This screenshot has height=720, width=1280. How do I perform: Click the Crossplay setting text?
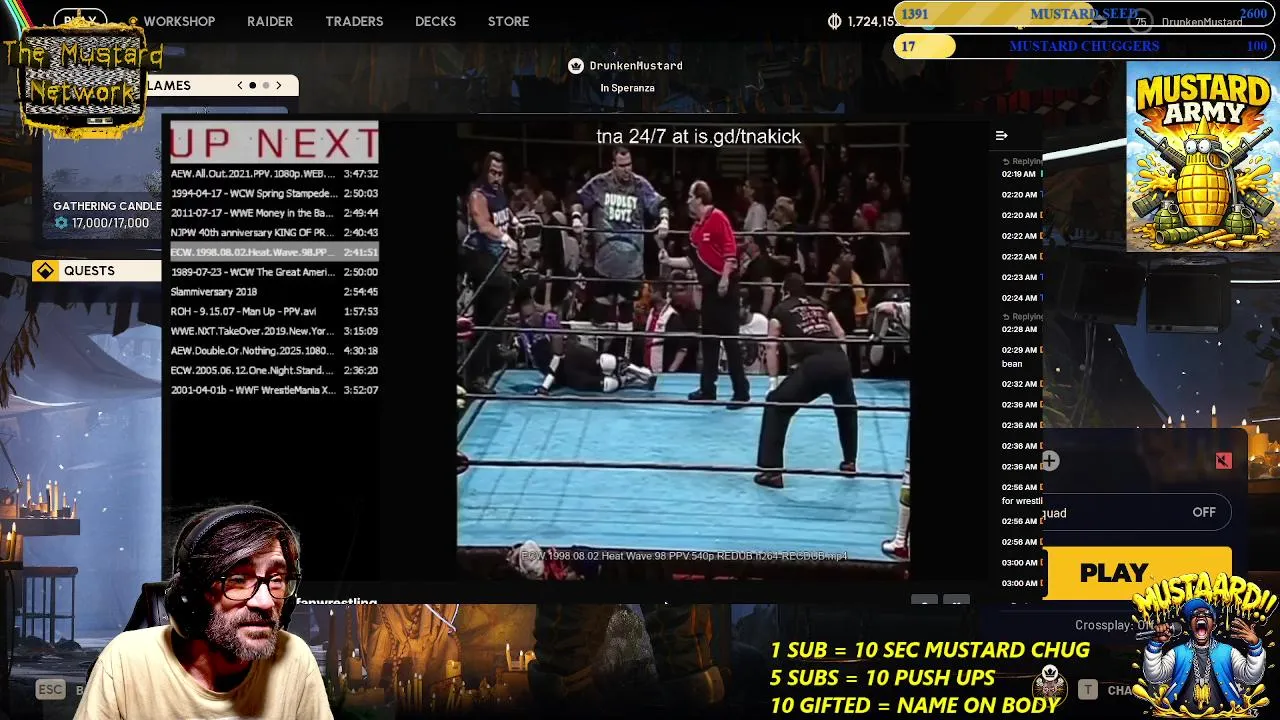1113,625
